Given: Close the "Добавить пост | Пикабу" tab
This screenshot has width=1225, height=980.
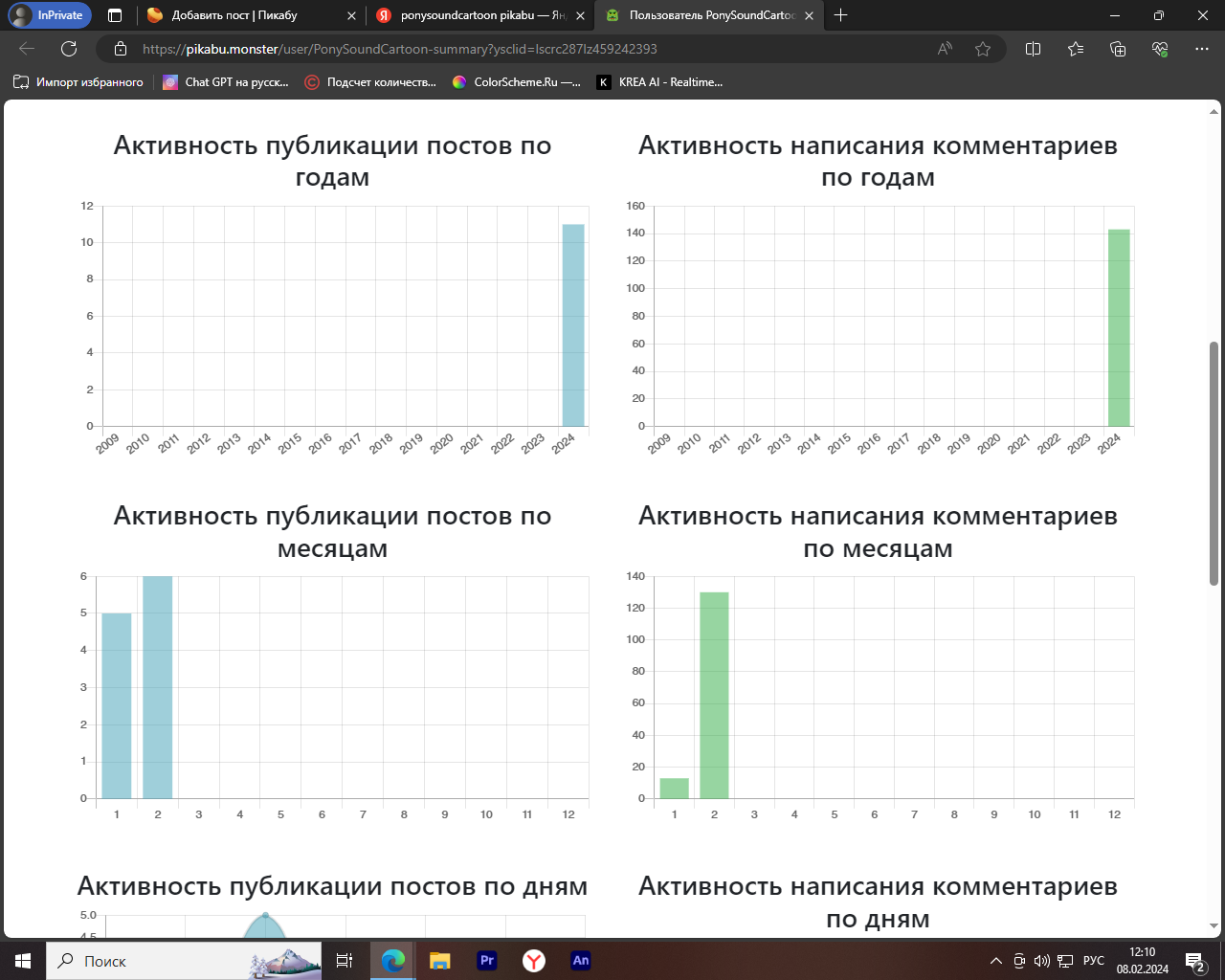Looking at the screenshot, I should pyautogui.click(x=351, y=15).
